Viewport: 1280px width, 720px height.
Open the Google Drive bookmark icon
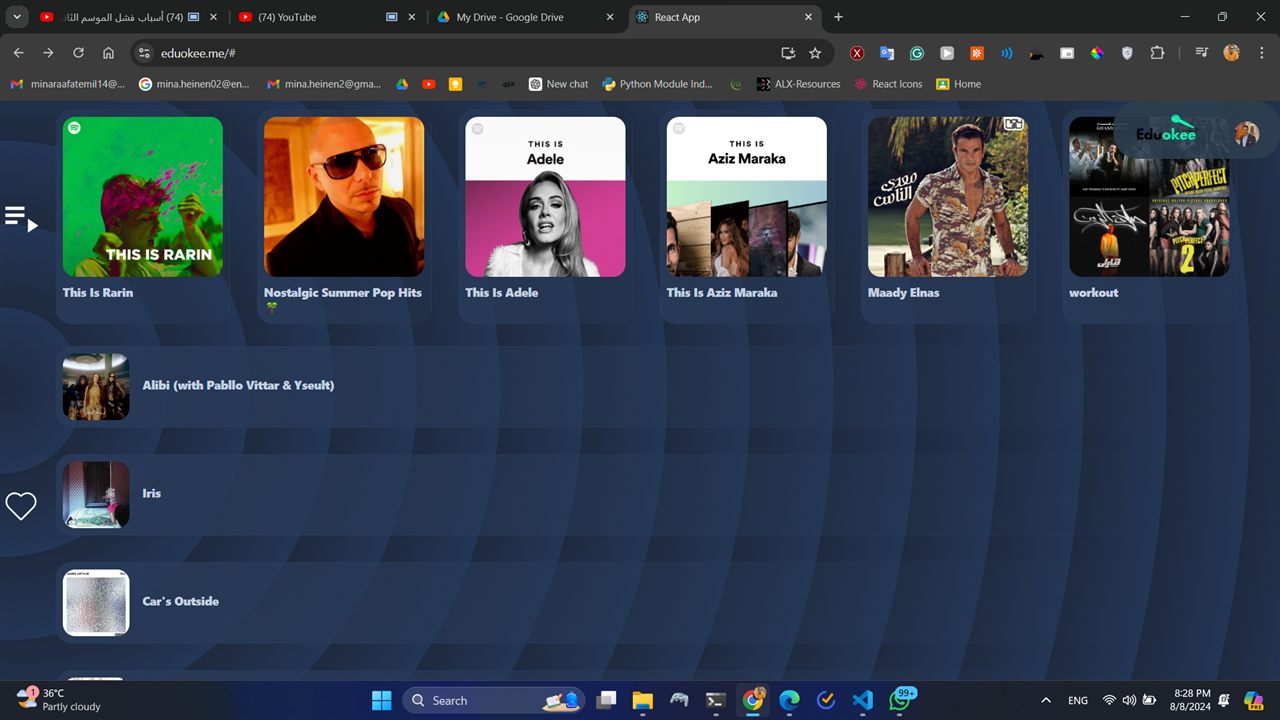pyautogui.click(x=402, y=84)
